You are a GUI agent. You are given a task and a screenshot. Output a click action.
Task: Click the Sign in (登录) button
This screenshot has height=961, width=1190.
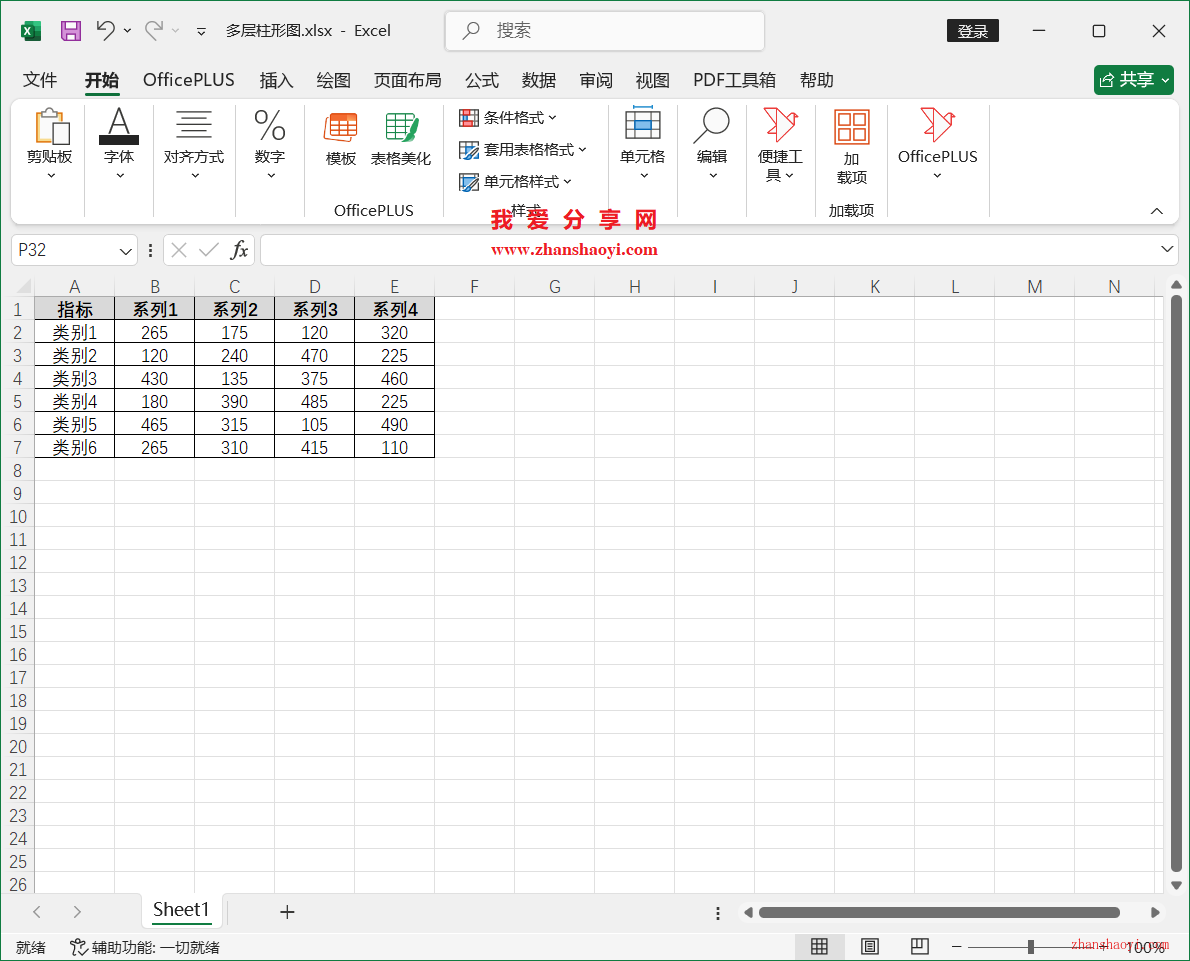(972, 31)
